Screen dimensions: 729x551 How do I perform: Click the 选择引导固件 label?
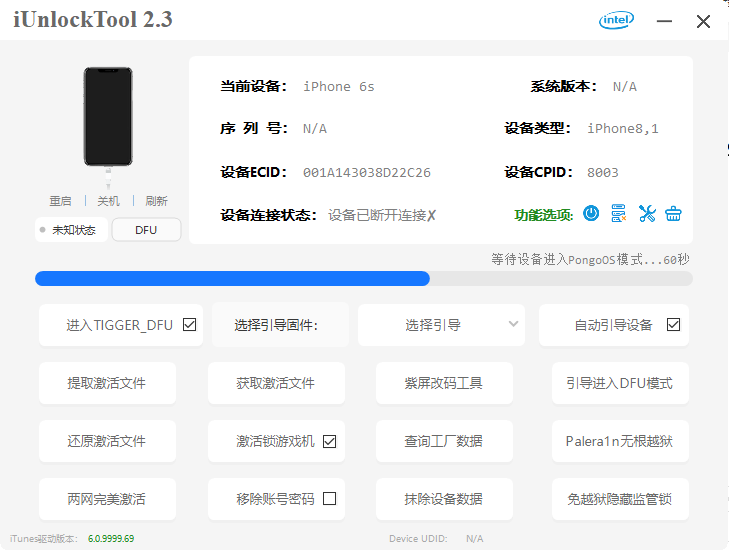pos(276,325)
